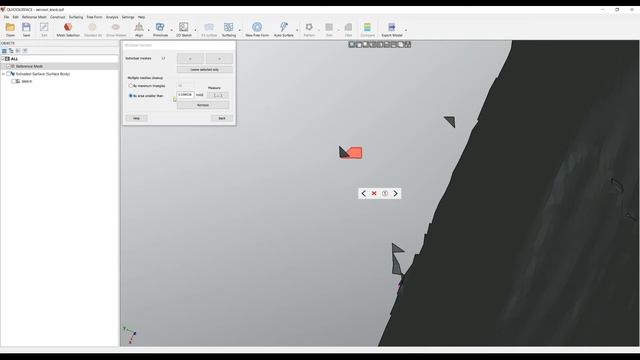Open the 2D Sketch dropdown arrow
The height and width of the screenshot is (360, 640).
[195, 30]
